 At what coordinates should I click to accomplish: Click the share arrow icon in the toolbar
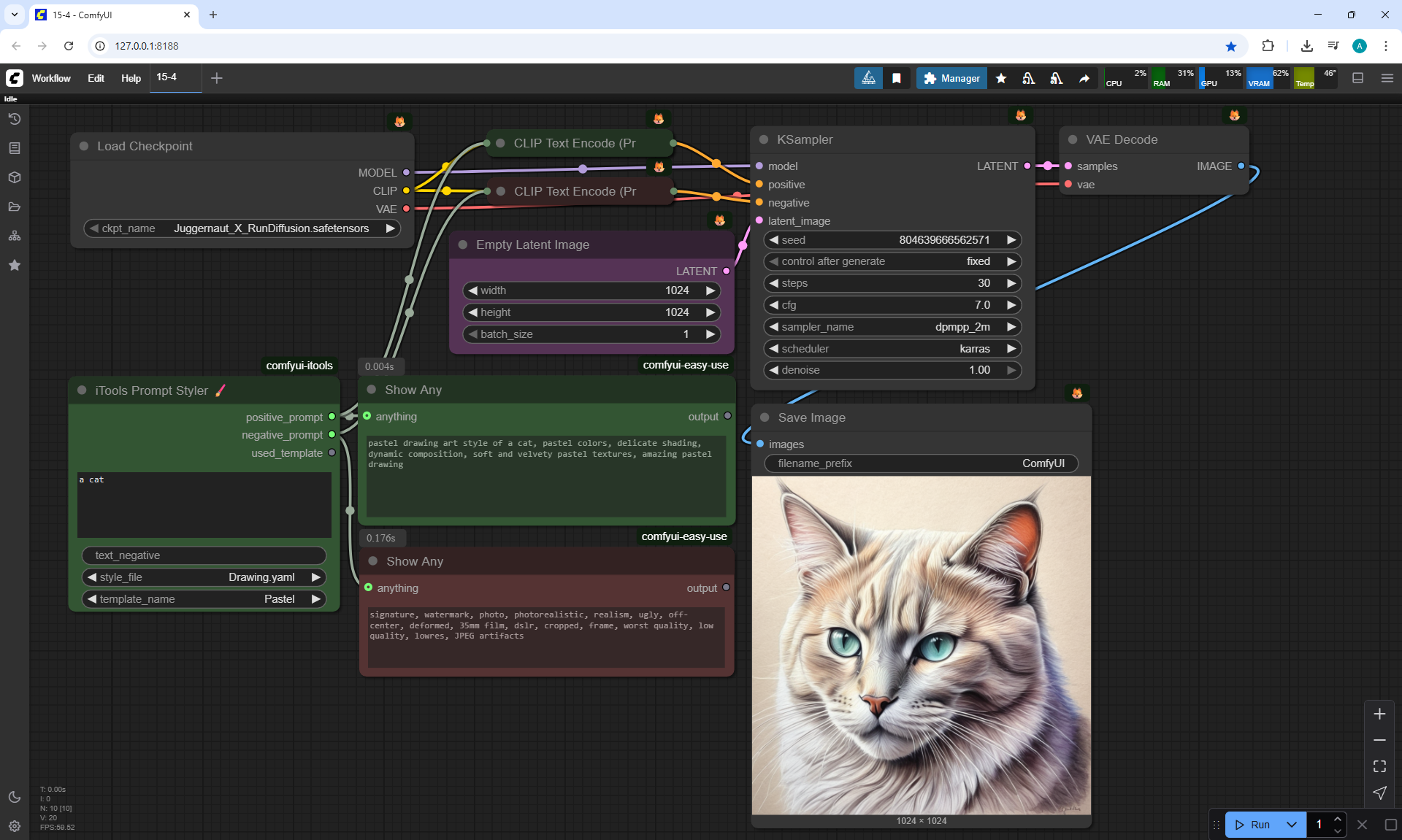tap(1084, 78)
